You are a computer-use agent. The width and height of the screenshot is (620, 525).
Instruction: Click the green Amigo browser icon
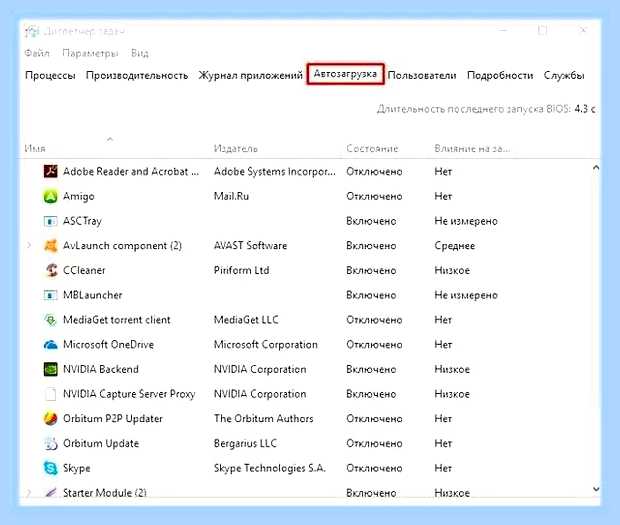click(x=50, y=196)
